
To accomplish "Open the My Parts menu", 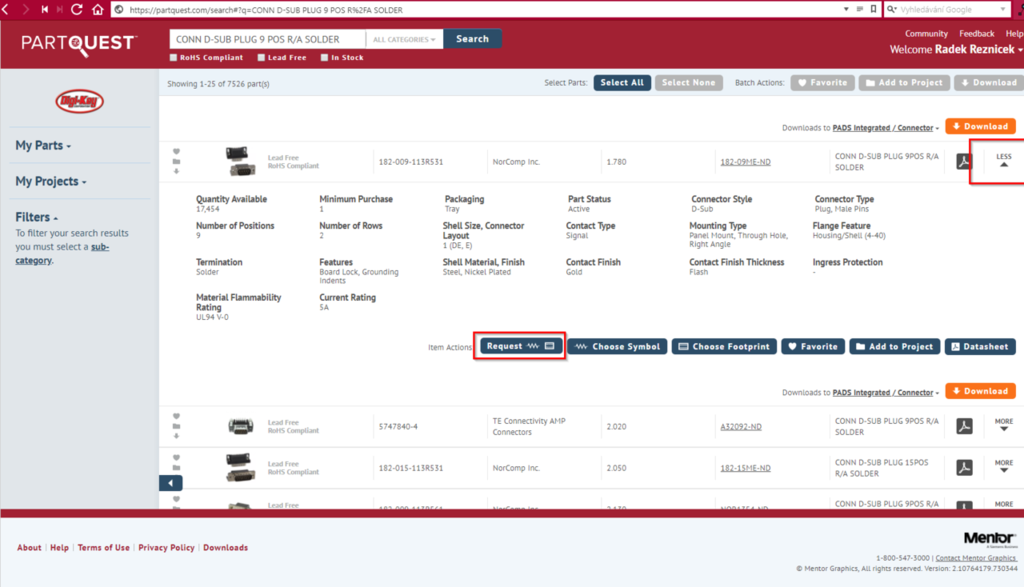I will 43,146.
